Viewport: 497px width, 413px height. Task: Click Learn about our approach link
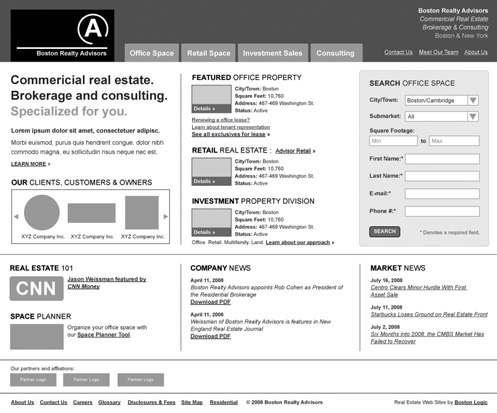pyautogui.click(x=298, y=242)
